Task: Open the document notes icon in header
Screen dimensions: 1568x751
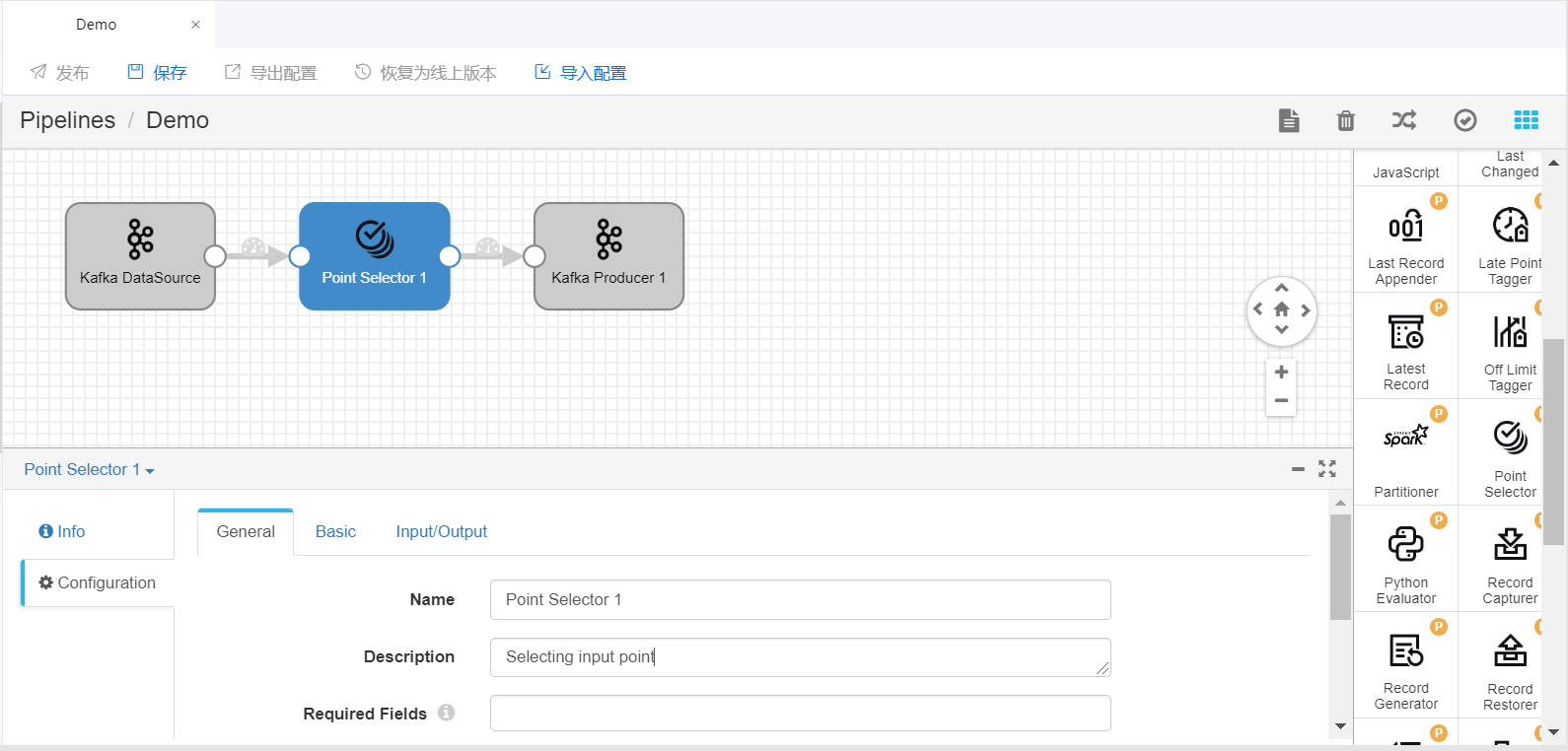Action: pyautogui.click(x=1288, y=120)
